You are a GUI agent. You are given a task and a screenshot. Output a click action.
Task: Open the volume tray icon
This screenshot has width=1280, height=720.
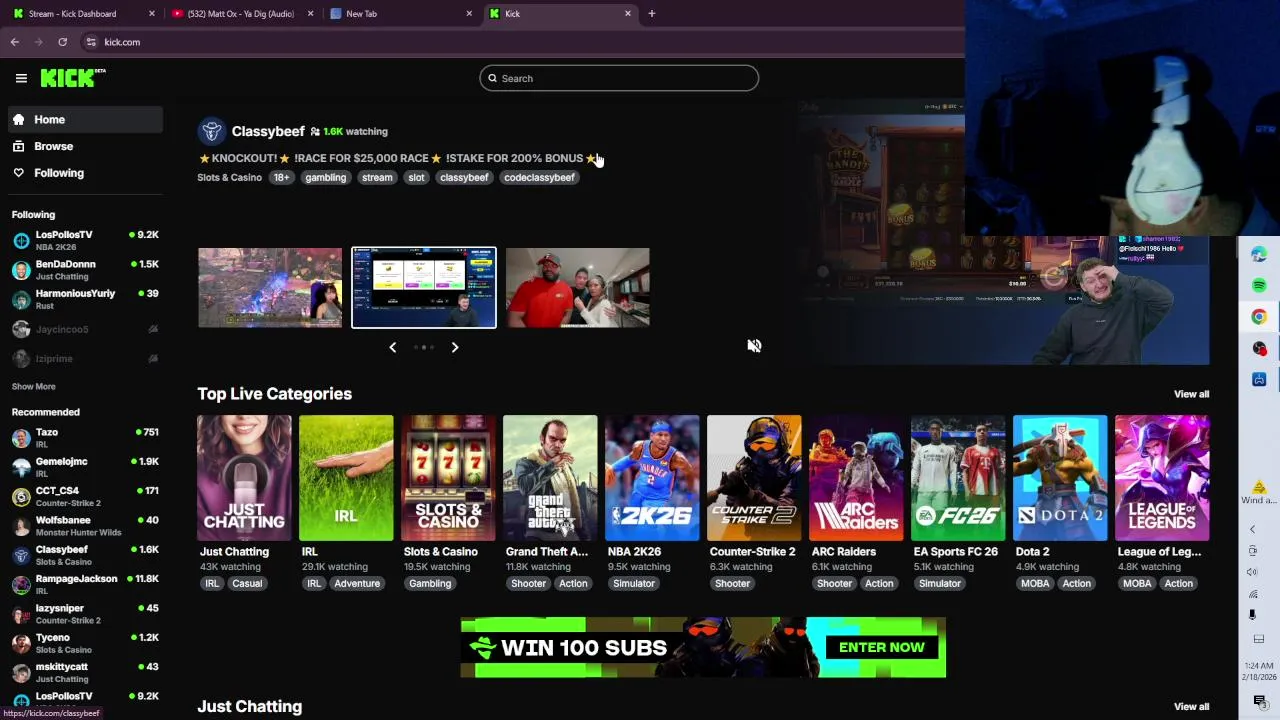1253,572
